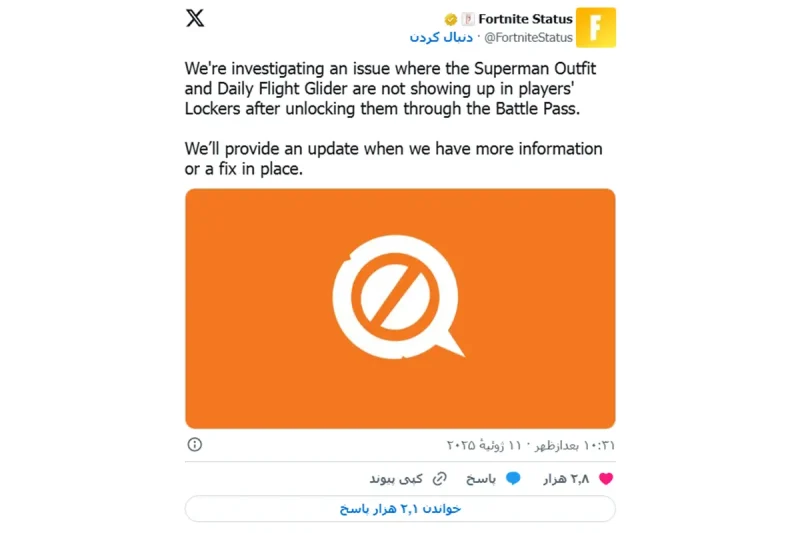Click the small affiliate badge beside Fortnite Status

pos(468,19)
